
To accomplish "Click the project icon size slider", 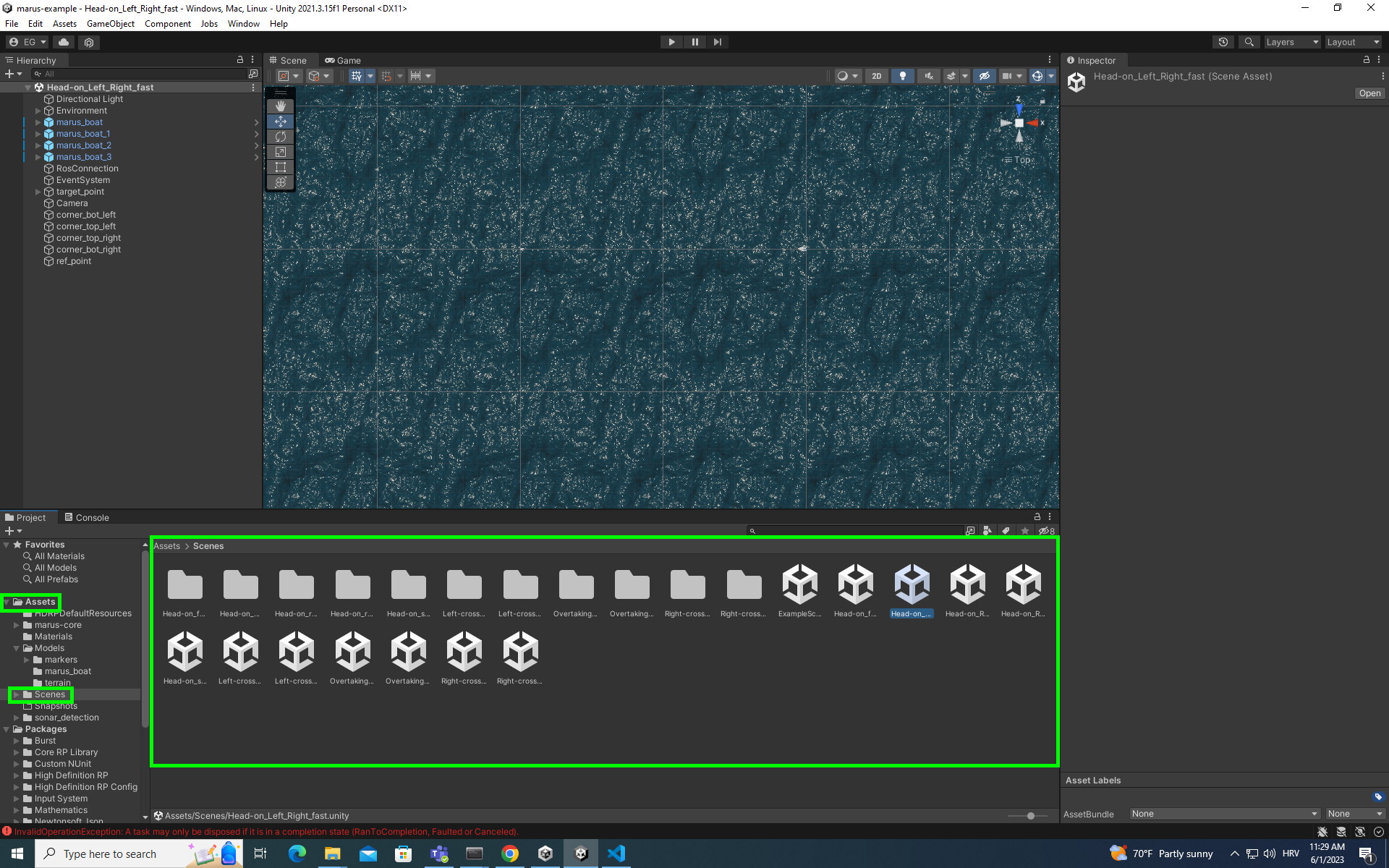I will 1030,816.
